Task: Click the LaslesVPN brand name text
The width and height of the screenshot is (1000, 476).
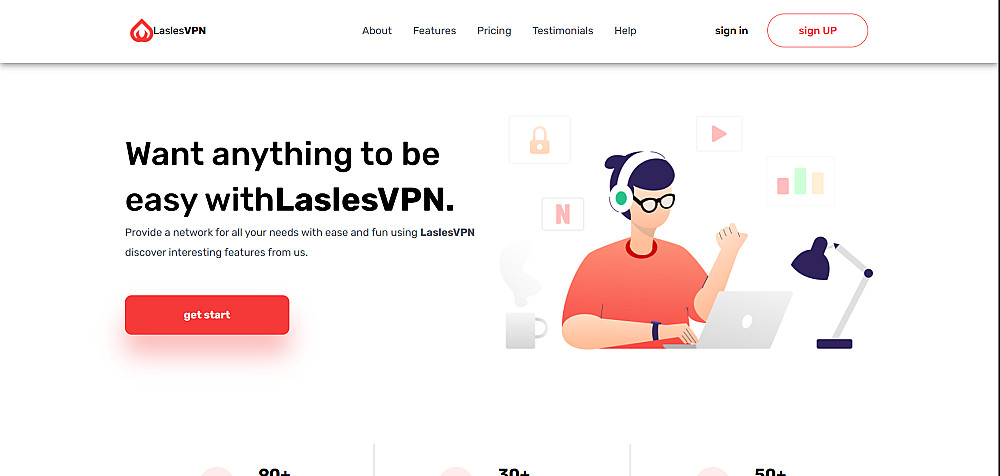Action: 180,30
